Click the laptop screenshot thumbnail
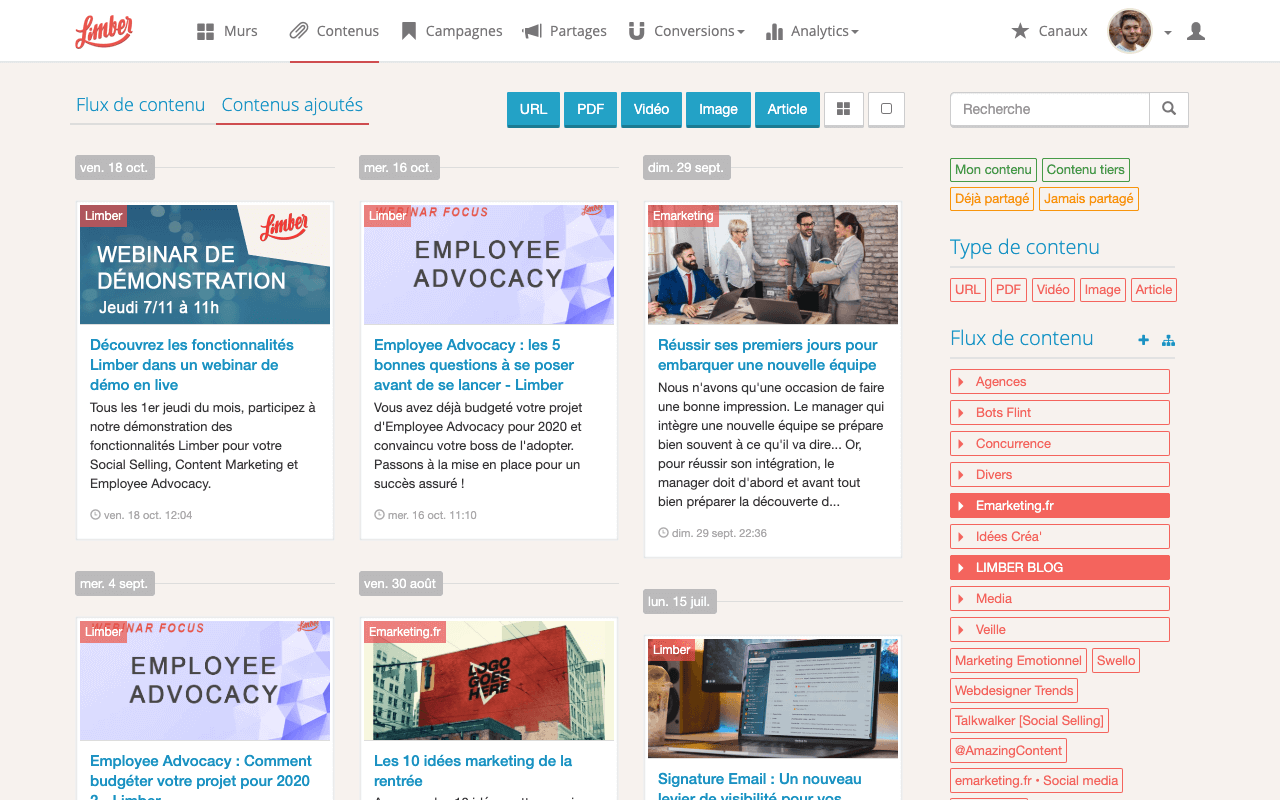 pos(773,699)
